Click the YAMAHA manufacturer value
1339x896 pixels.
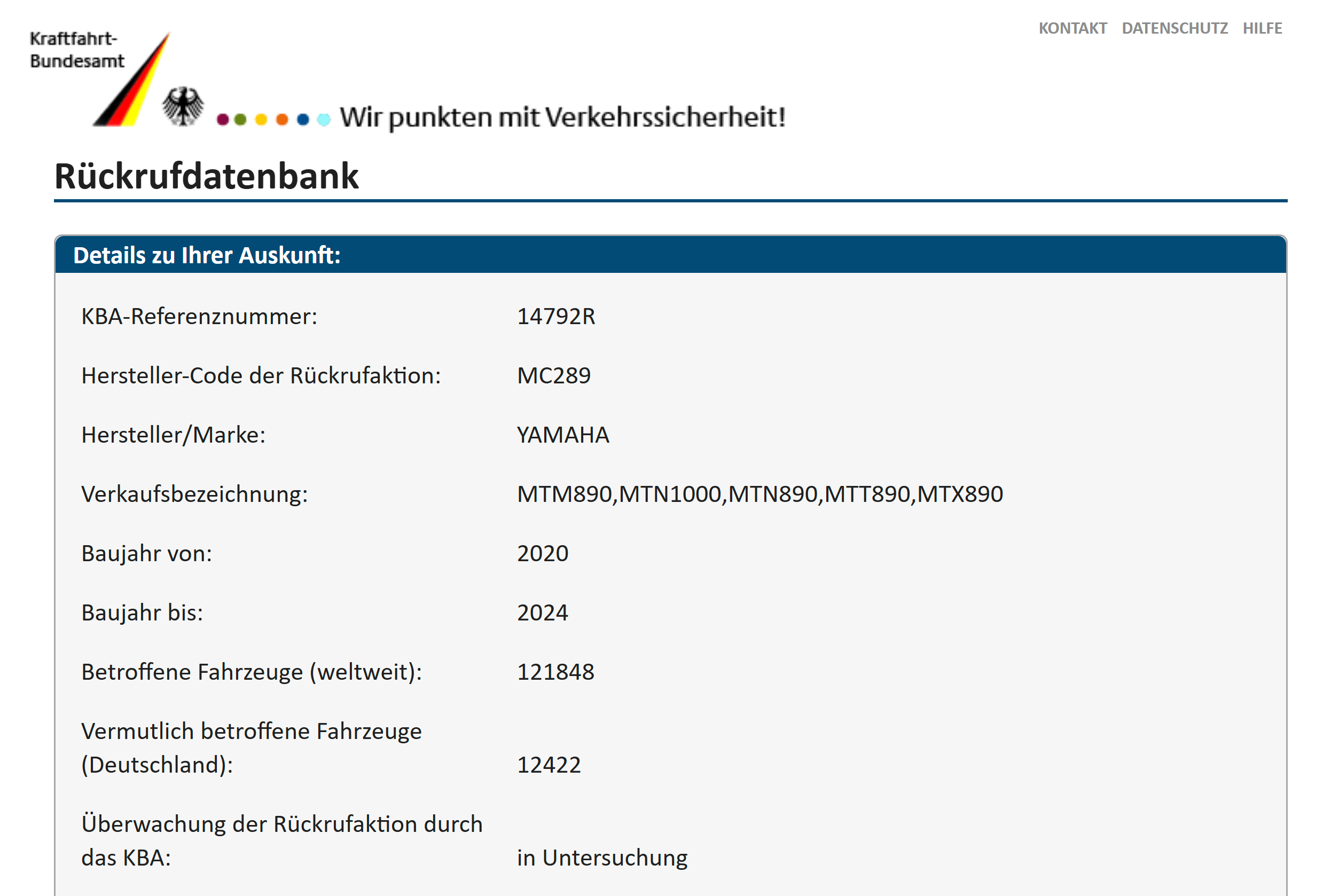(562, 435)
